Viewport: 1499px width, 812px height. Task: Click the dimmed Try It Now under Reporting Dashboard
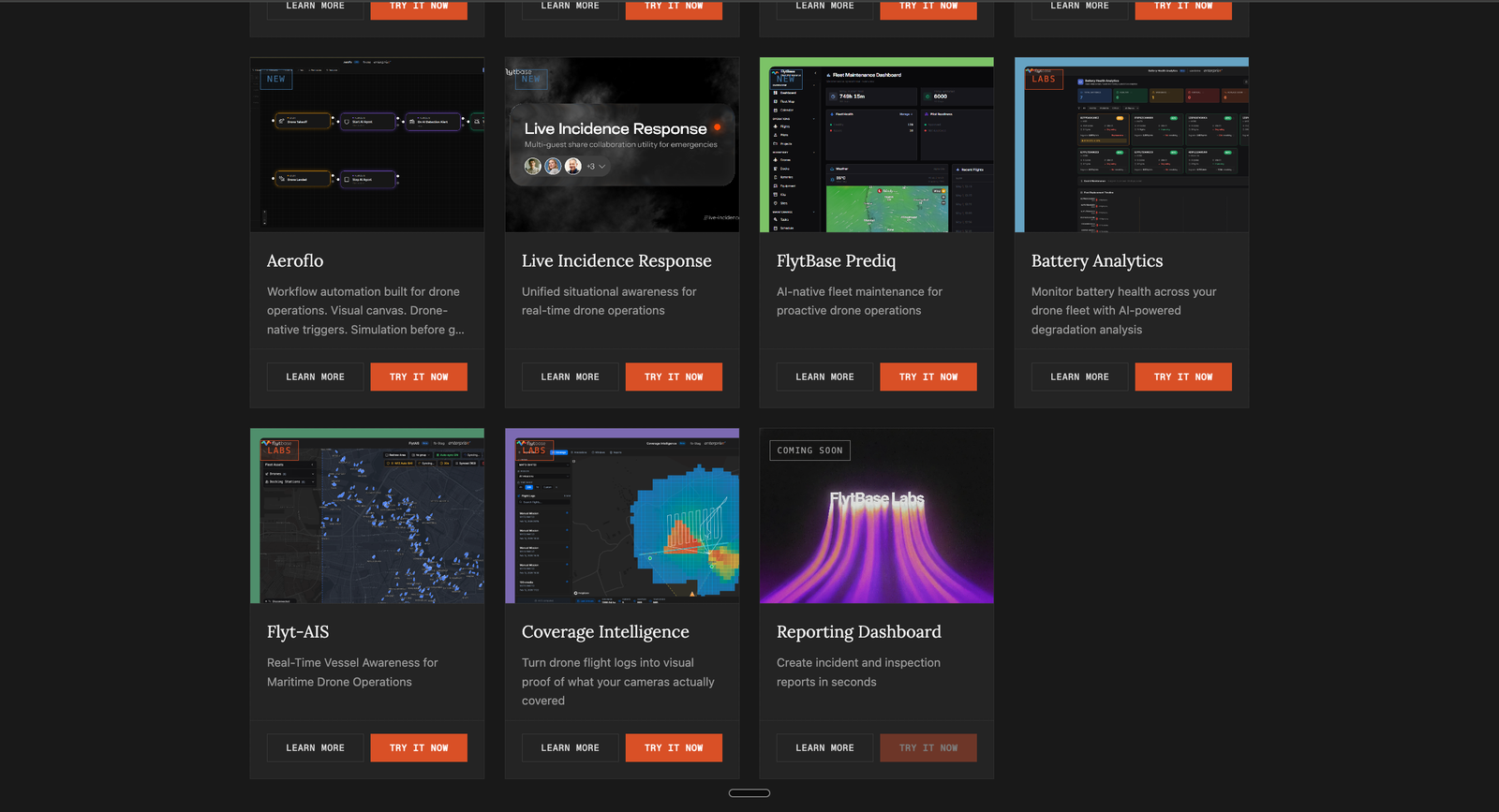point(928,747)
